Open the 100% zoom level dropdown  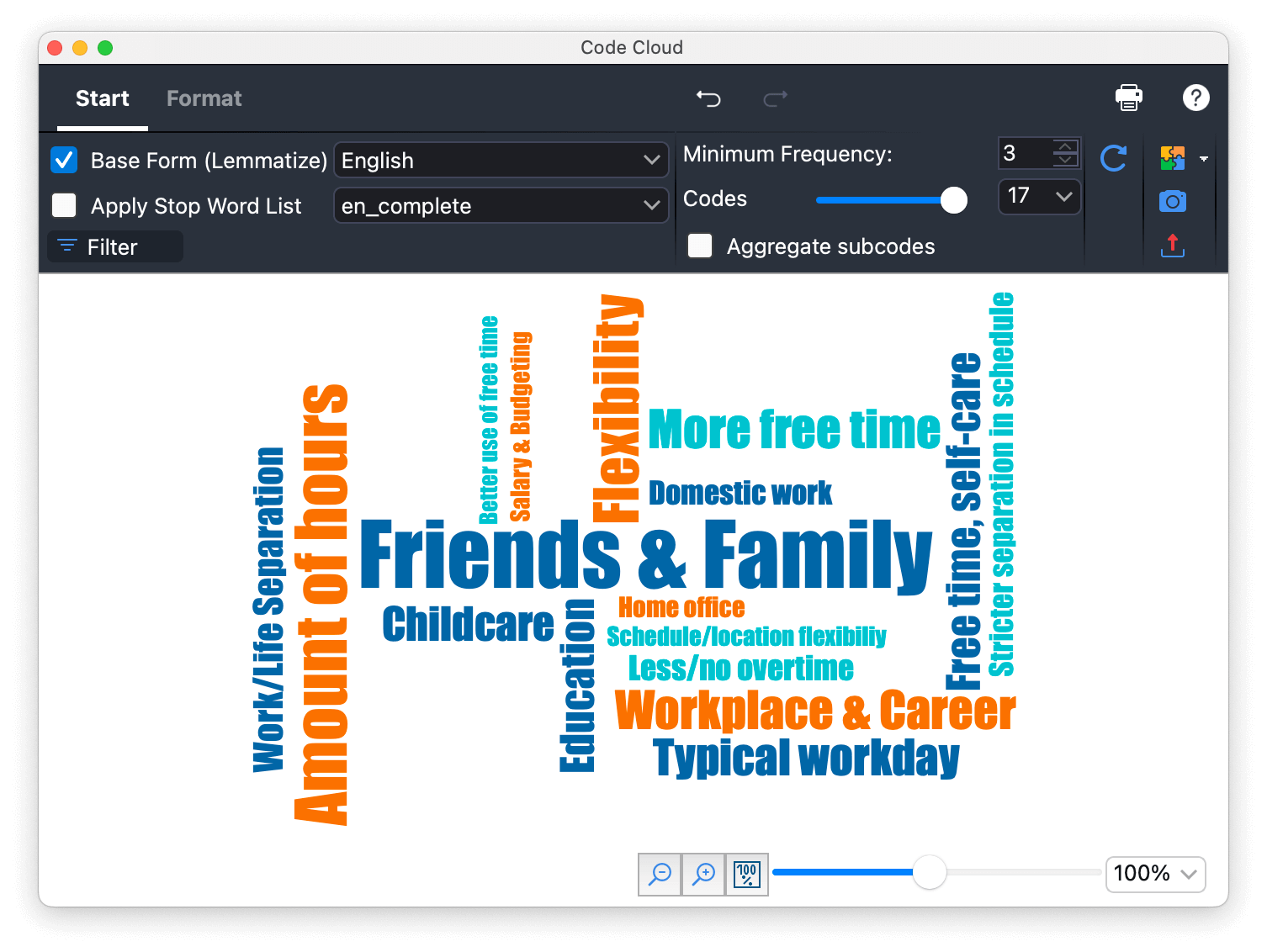[1154, 874]
